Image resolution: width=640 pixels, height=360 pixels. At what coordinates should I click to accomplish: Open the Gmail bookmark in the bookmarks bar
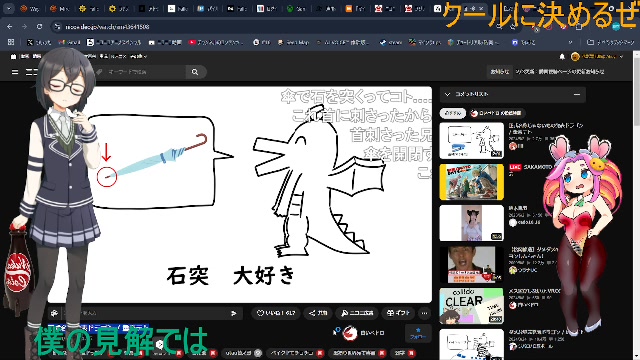tap(69, 42)
